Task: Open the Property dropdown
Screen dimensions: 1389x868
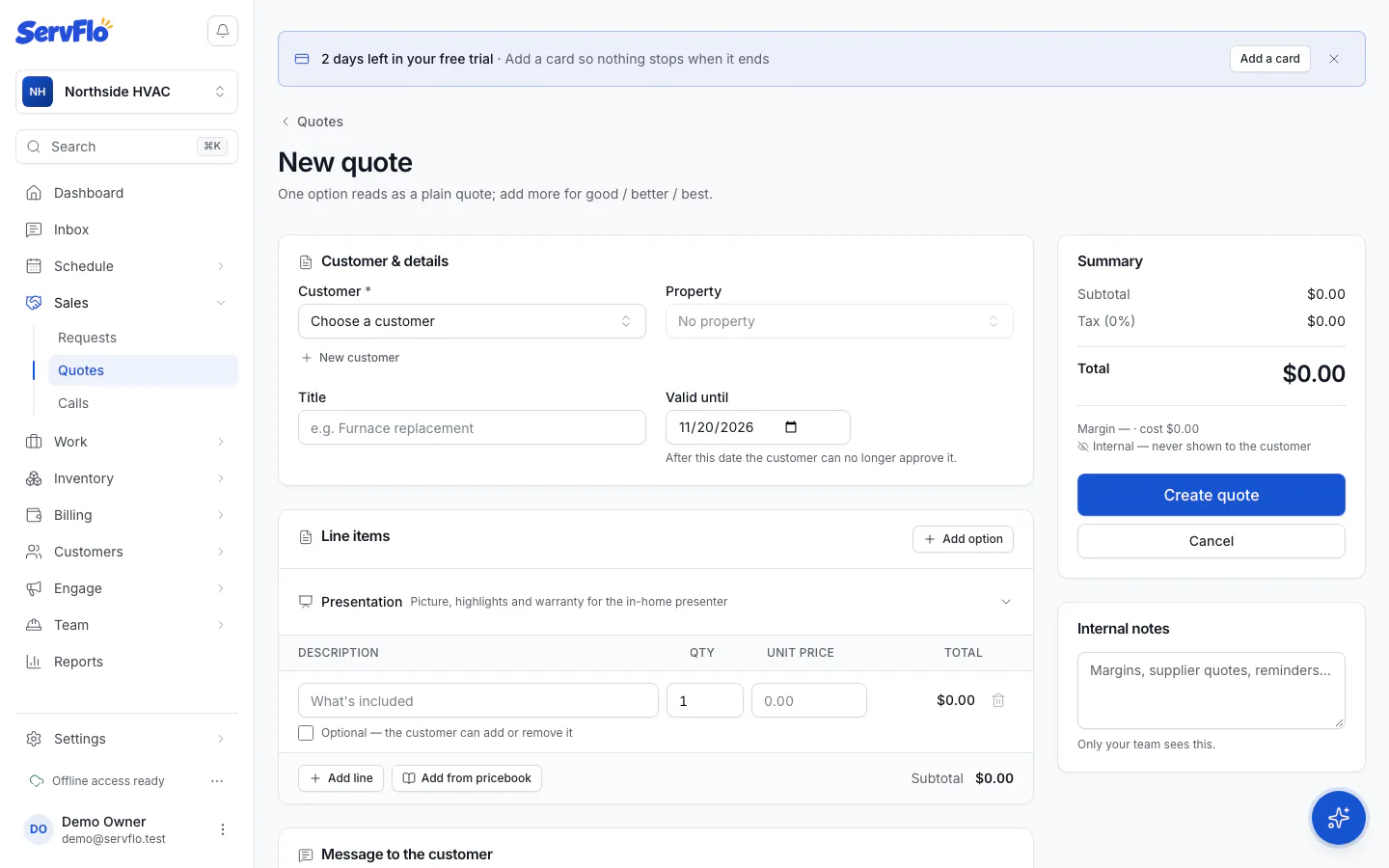Action: coord(839,321)
